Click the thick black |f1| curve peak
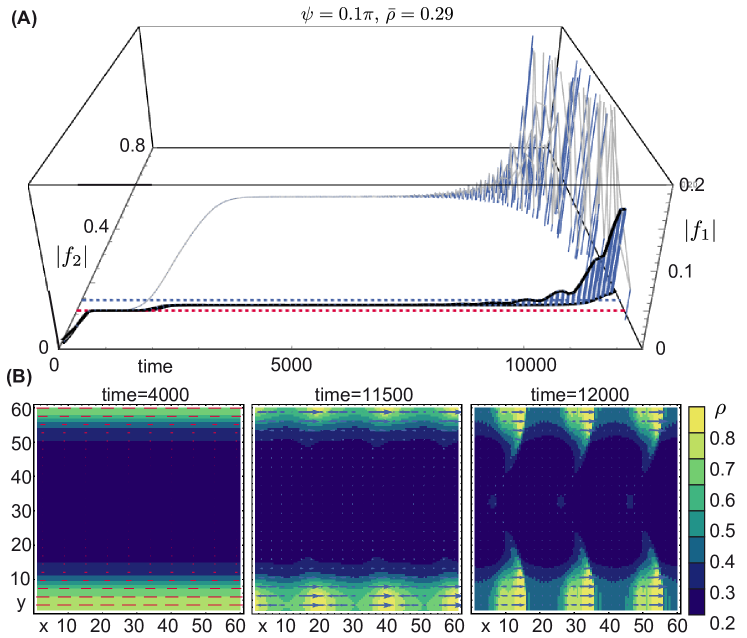Viewport: 747px width, 638px height. point(622,210)
